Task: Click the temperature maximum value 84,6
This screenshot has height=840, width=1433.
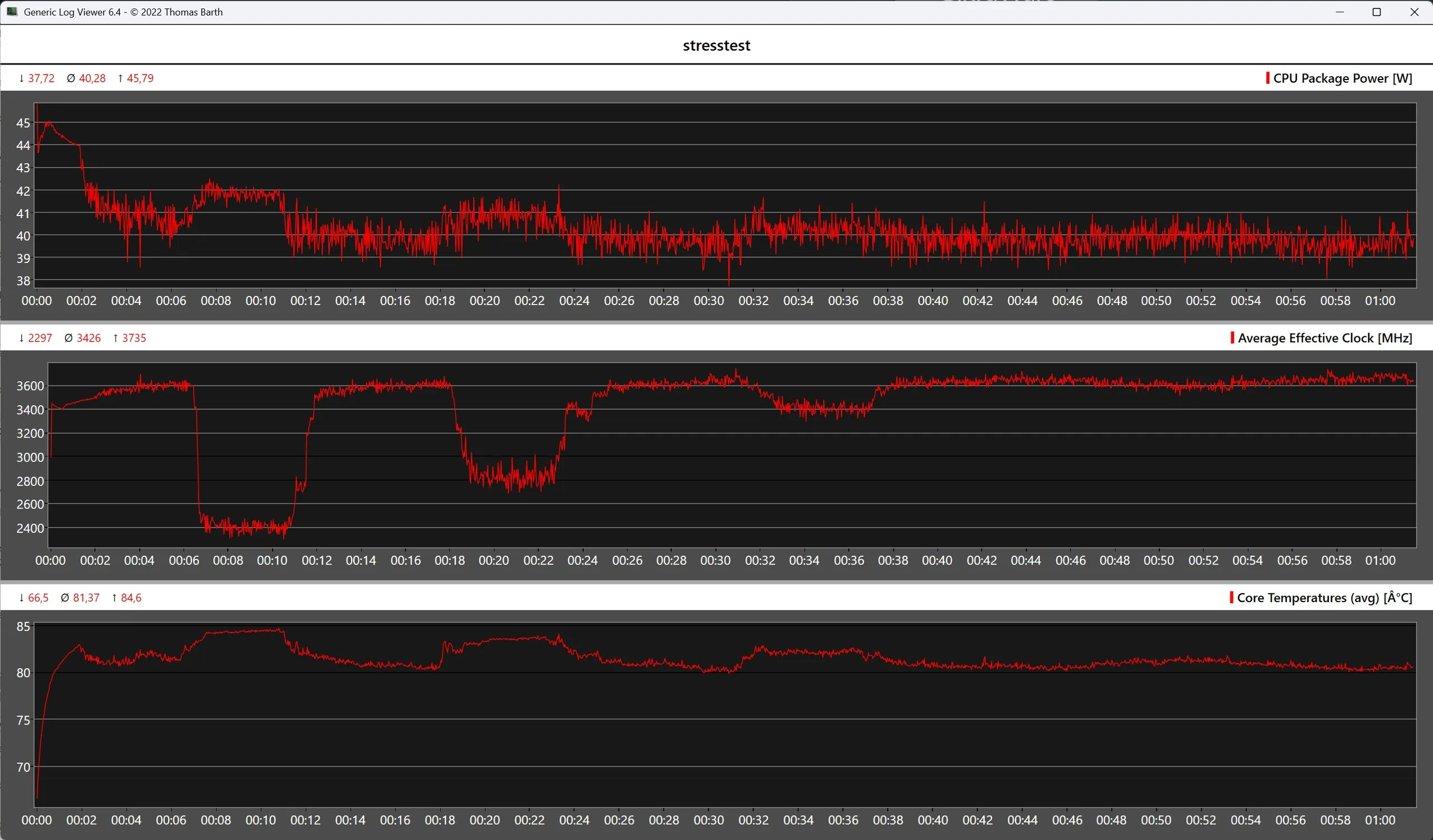Action: (131, 598)
